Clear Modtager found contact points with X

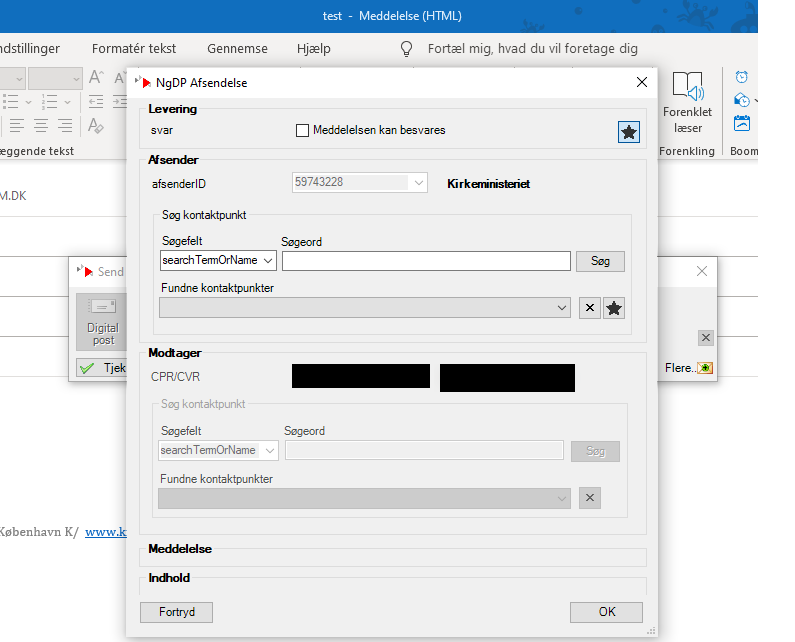[x=590, y=498]
